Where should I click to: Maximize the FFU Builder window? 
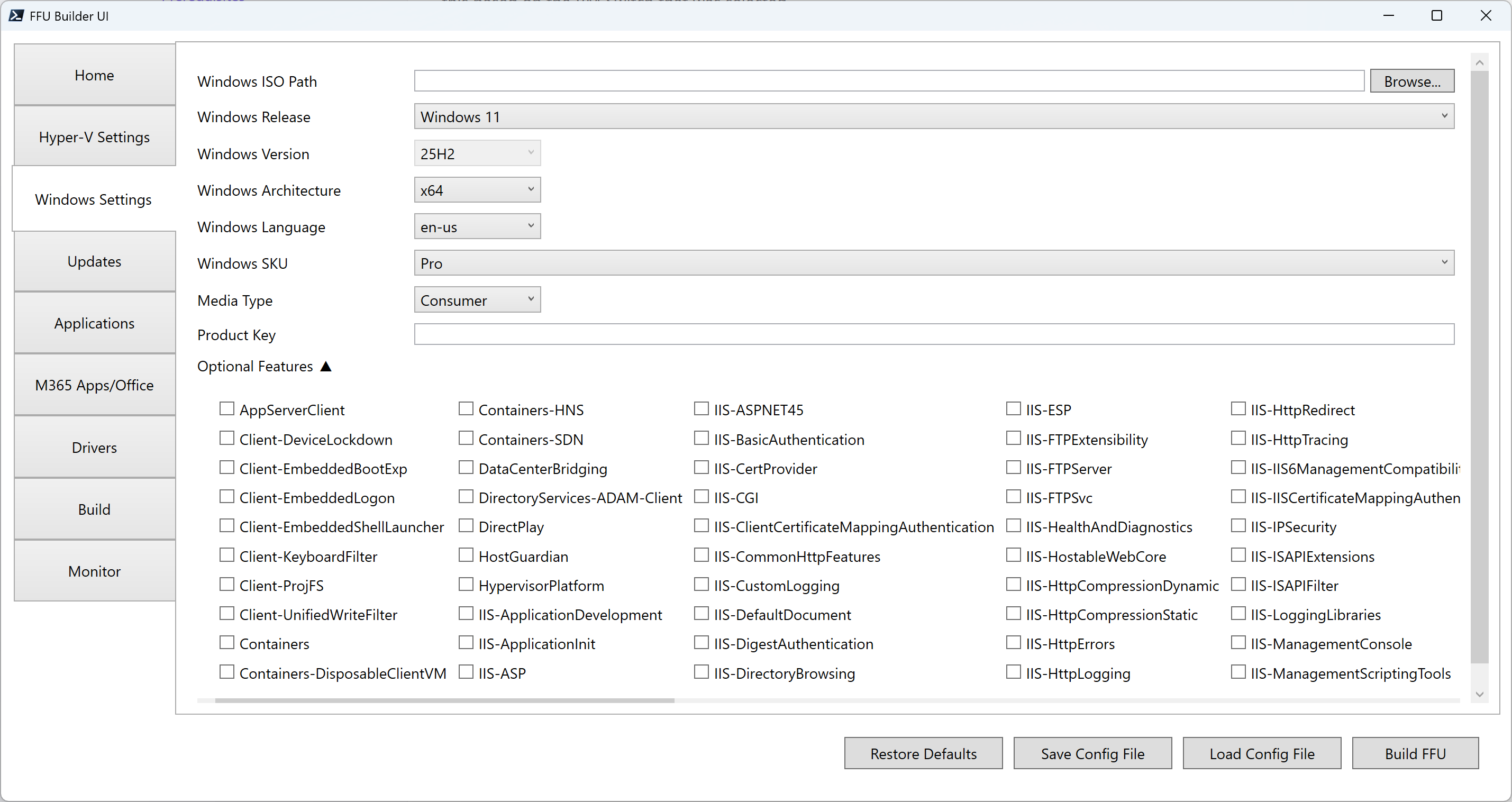tap(1436, 16)
